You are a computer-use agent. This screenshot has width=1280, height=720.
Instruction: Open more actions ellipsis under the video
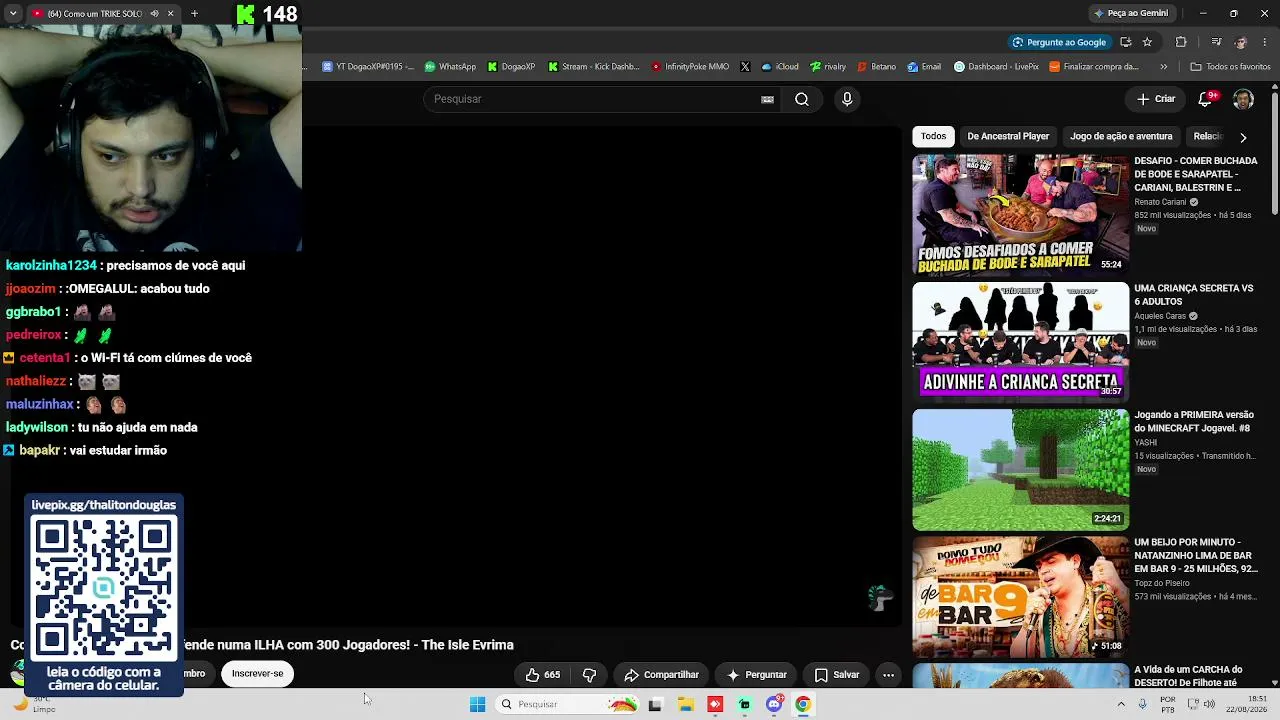(x=888, y=675)
